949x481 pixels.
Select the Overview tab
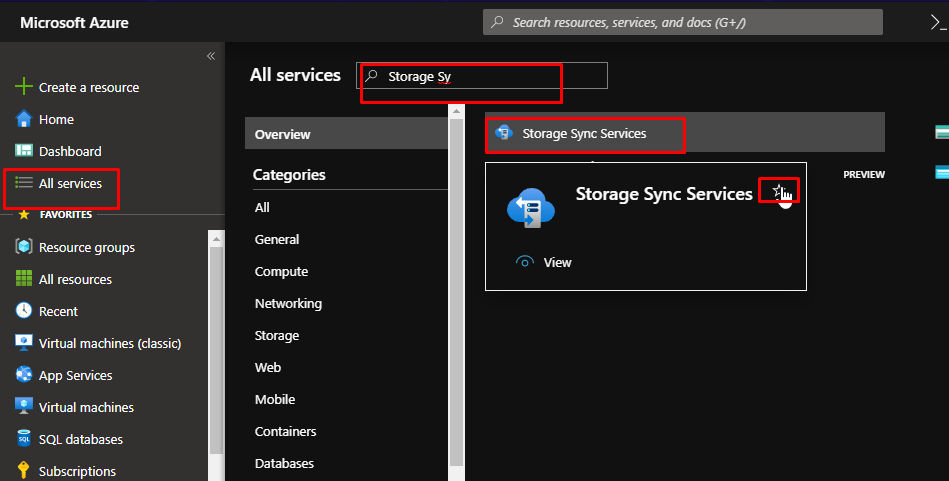(346, 134)
